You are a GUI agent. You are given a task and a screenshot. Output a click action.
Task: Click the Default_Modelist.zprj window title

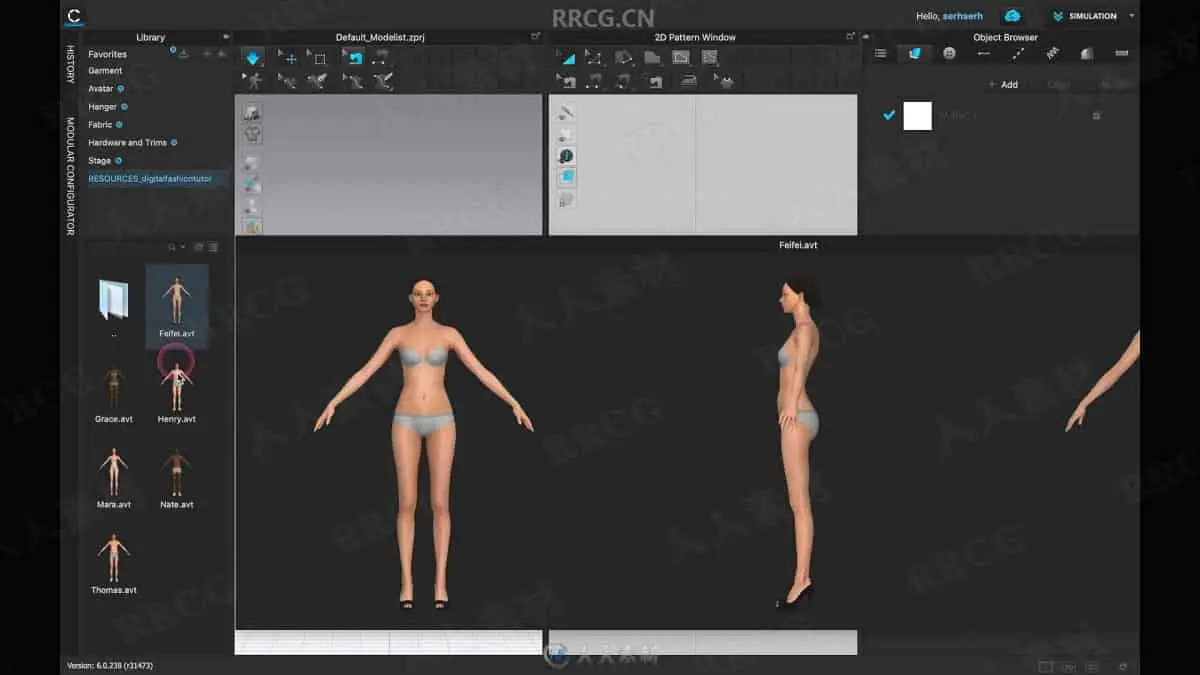coord(380,37)
